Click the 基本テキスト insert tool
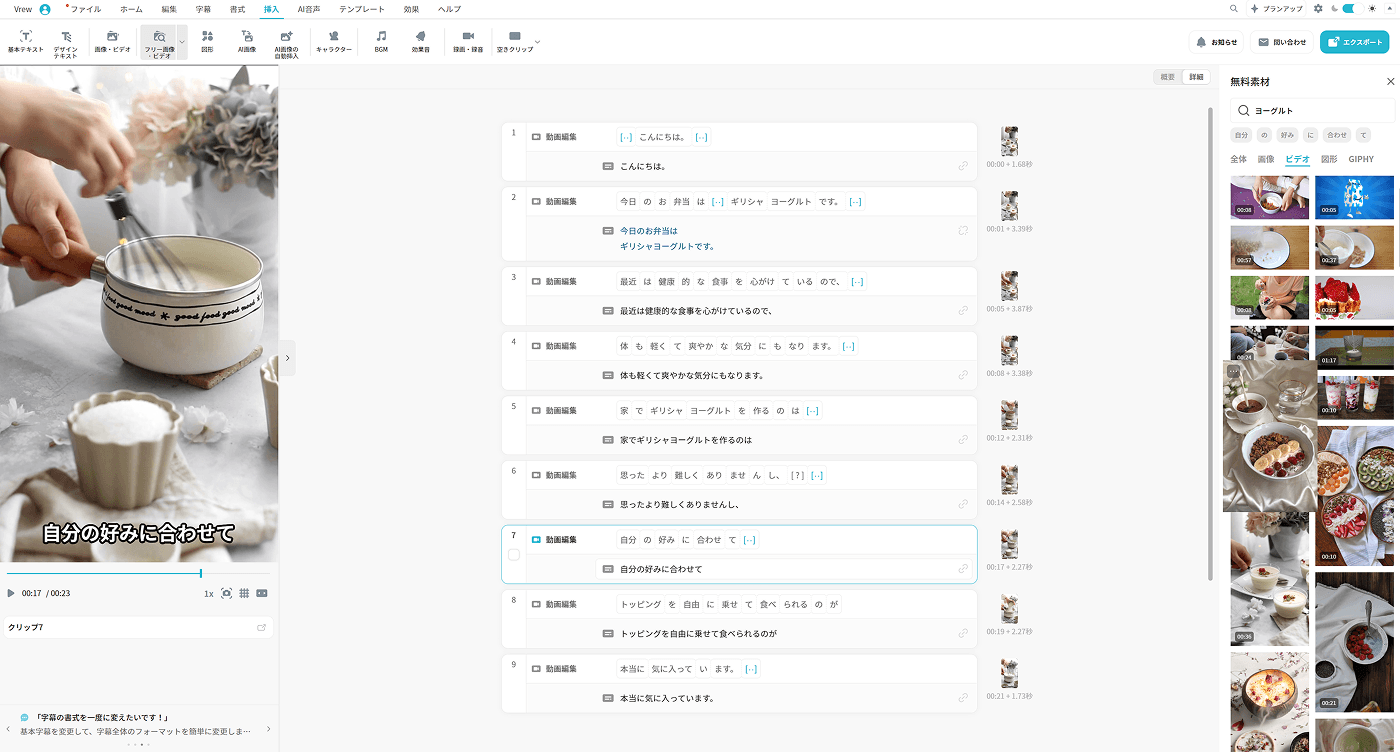The width and height of the screenshot is (1400, 752). 25,41
